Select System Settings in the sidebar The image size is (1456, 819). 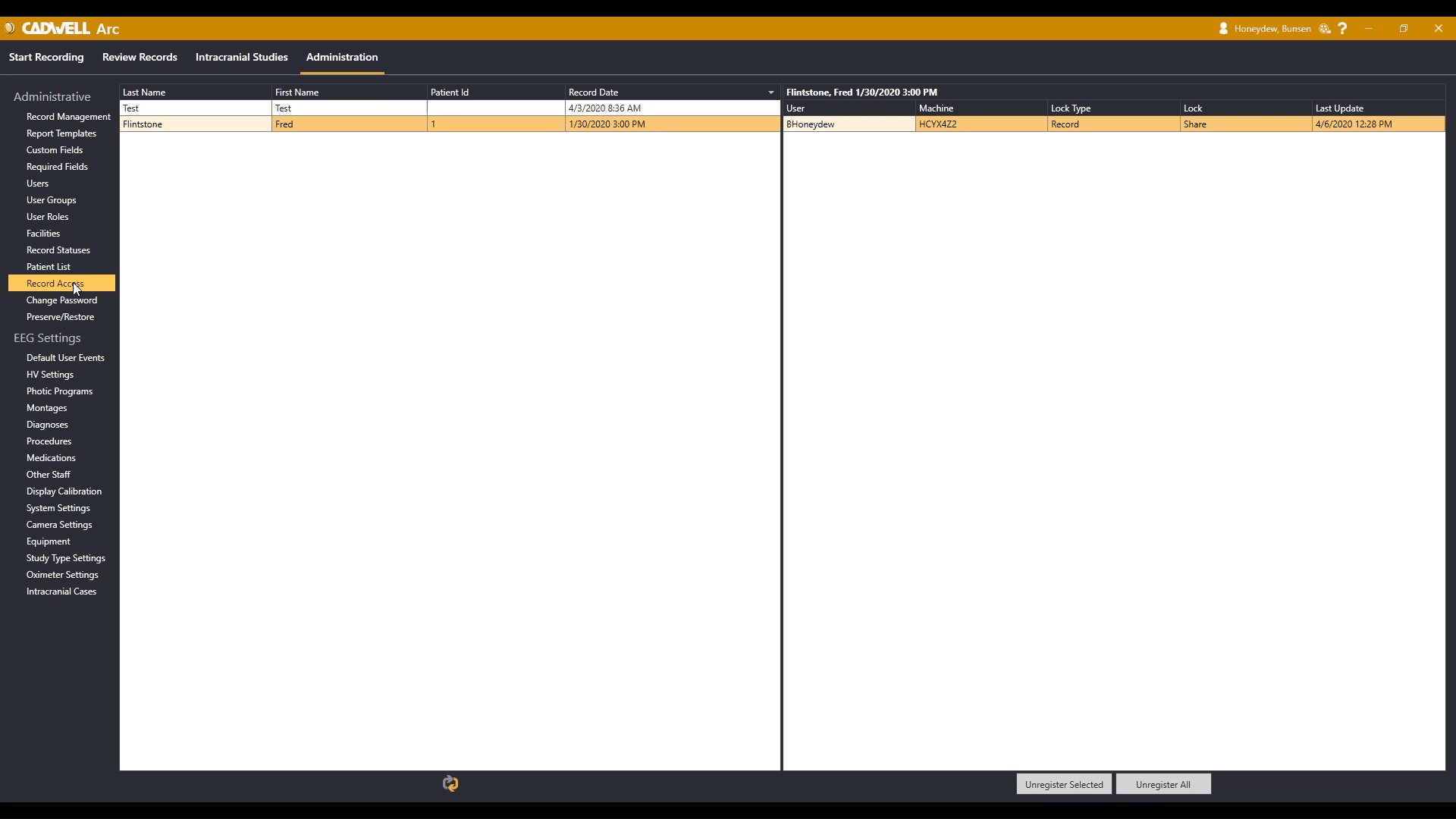click(x=58, y=507)
